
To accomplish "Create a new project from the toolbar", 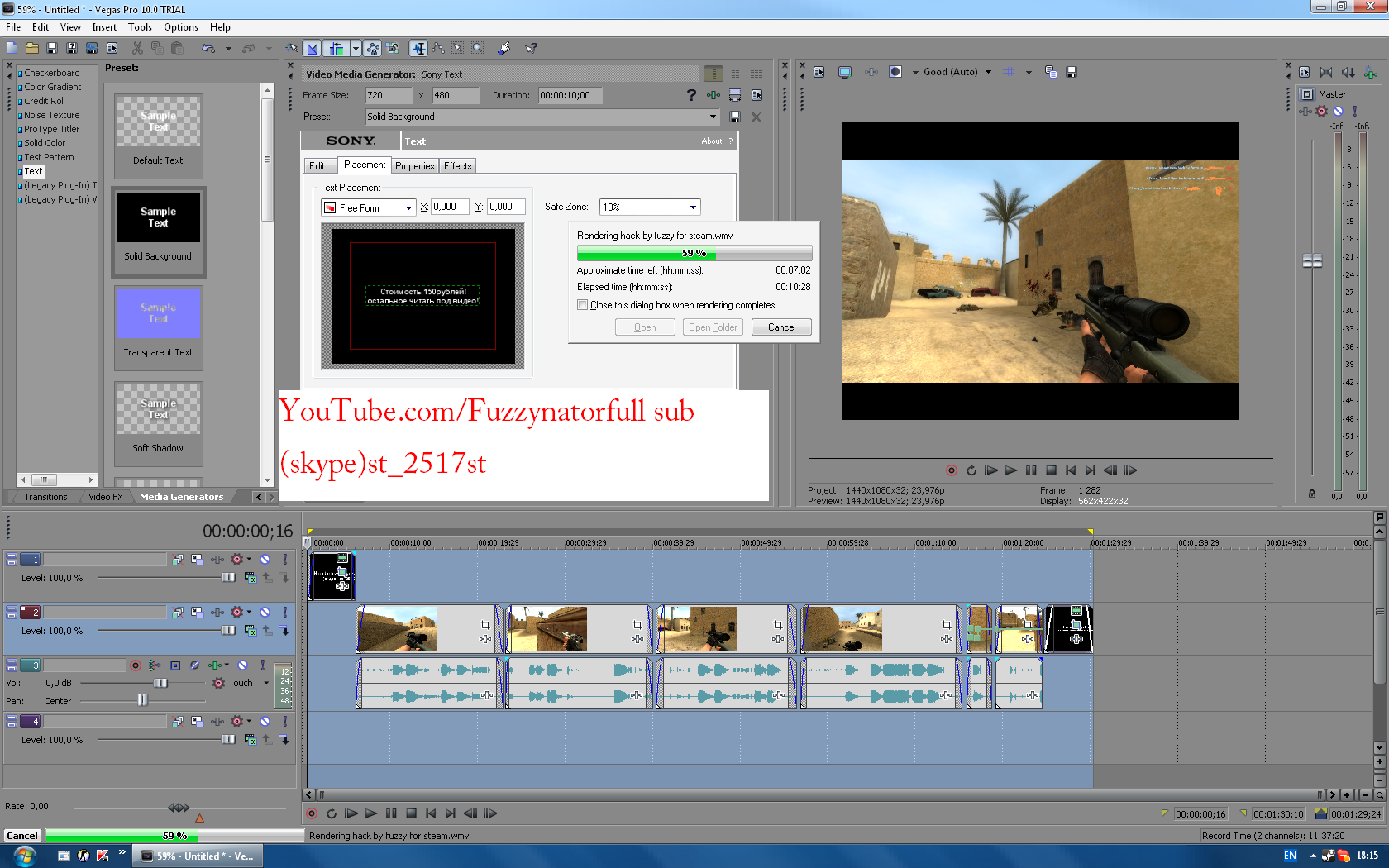I will [x=12, y=48].
